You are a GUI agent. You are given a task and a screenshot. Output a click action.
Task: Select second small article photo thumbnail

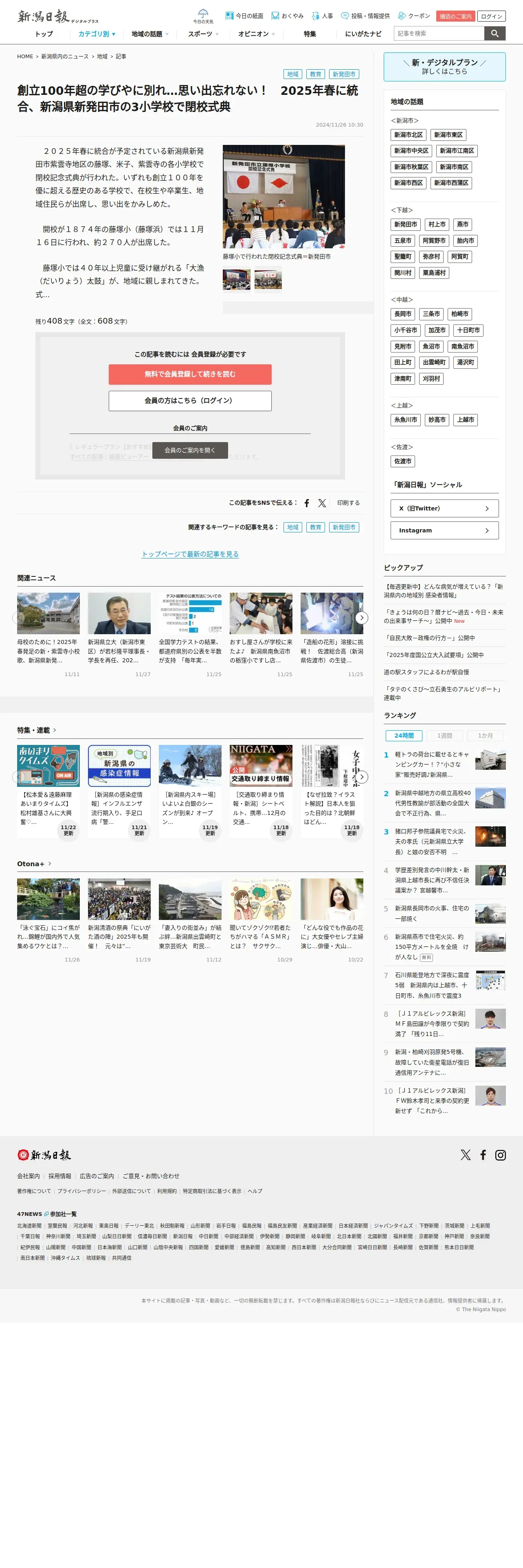pos(268,279)
